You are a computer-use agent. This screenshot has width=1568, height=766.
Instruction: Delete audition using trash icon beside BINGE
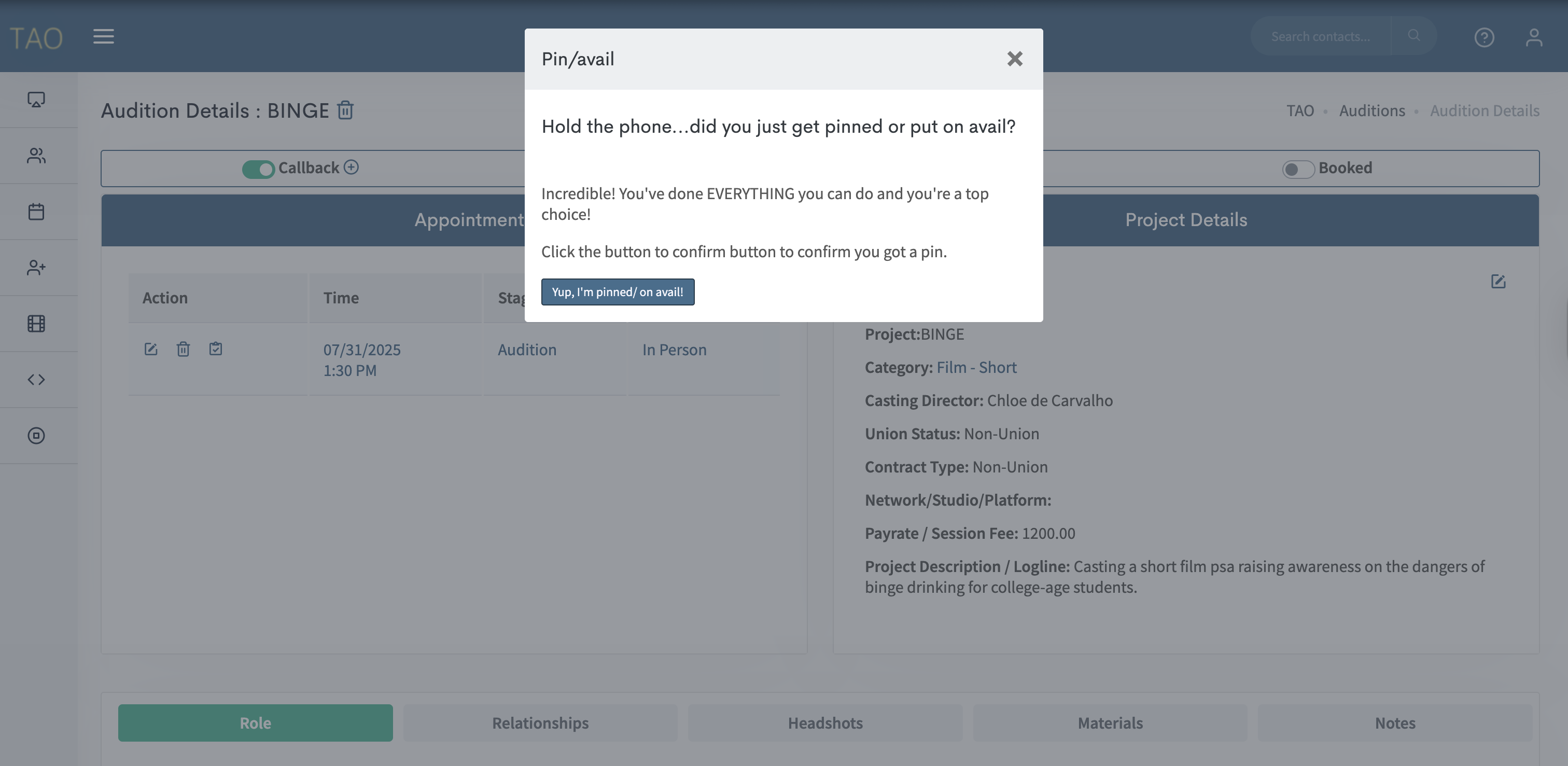pos(345,110)
